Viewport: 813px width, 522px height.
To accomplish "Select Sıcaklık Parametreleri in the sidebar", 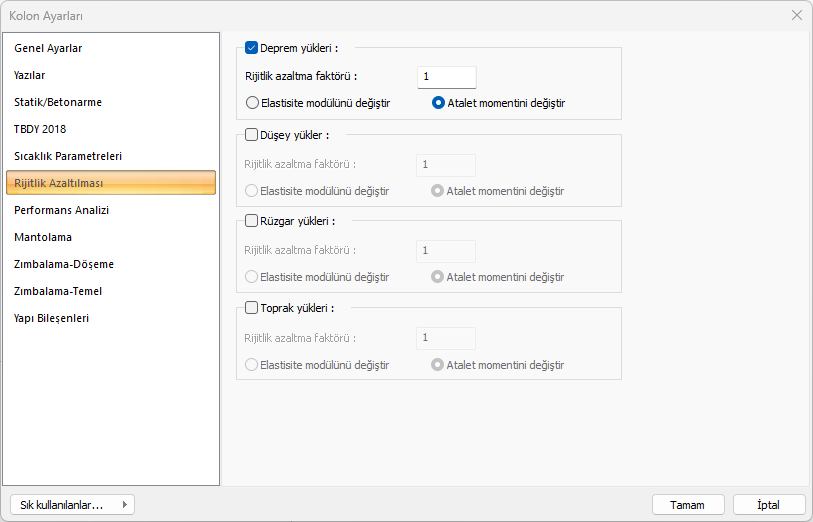I will [68, 156].
